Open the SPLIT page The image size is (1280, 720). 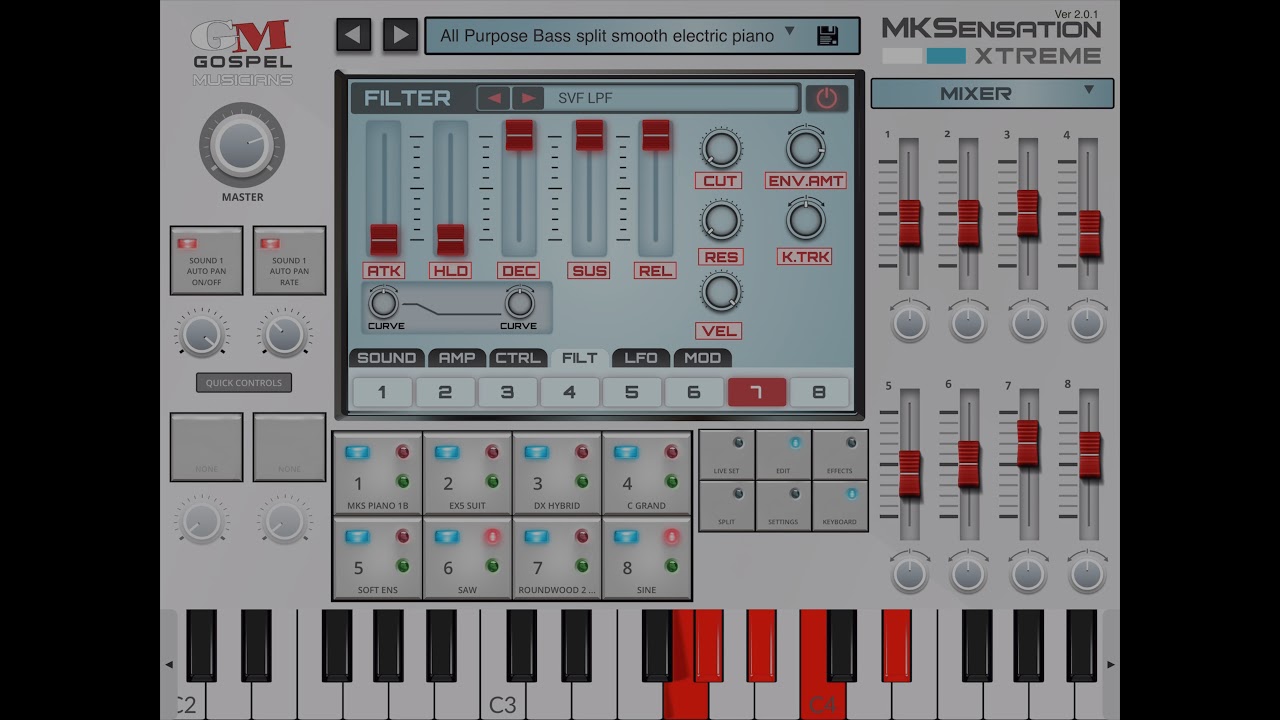(x=727, y=506)
